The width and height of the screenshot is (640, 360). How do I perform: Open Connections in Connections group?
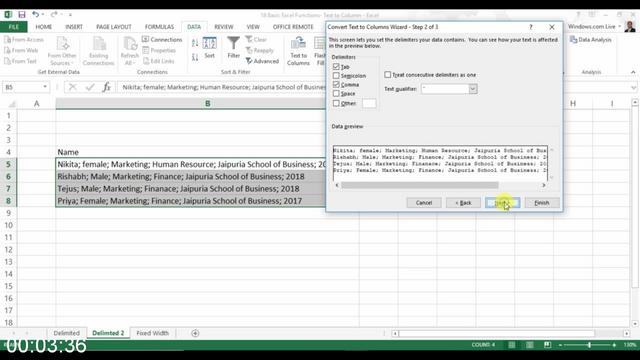[162, 40]
